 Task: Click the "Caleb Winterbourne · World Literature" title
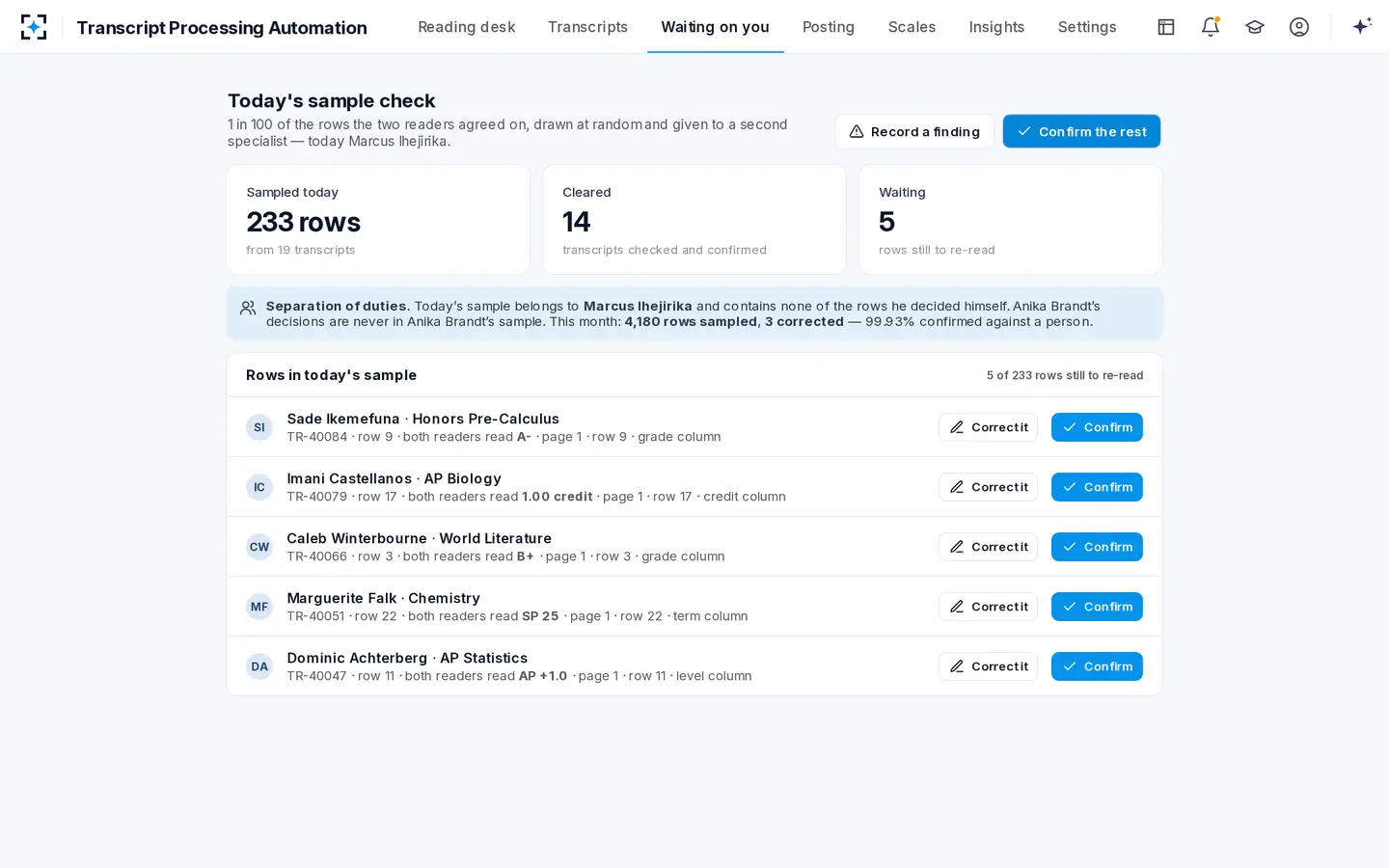[x=419, y=538]
